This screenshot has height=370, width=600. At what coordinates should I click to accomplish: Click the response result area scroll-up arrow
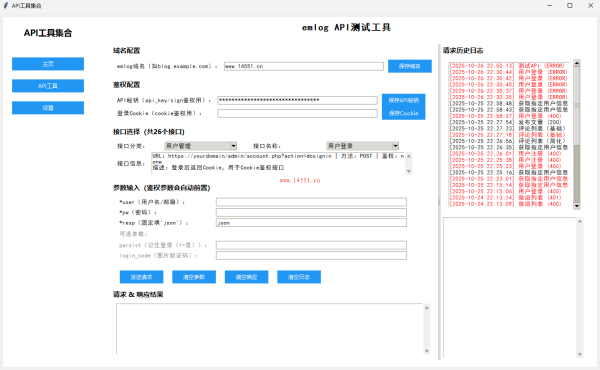click(x=427, y=308)
